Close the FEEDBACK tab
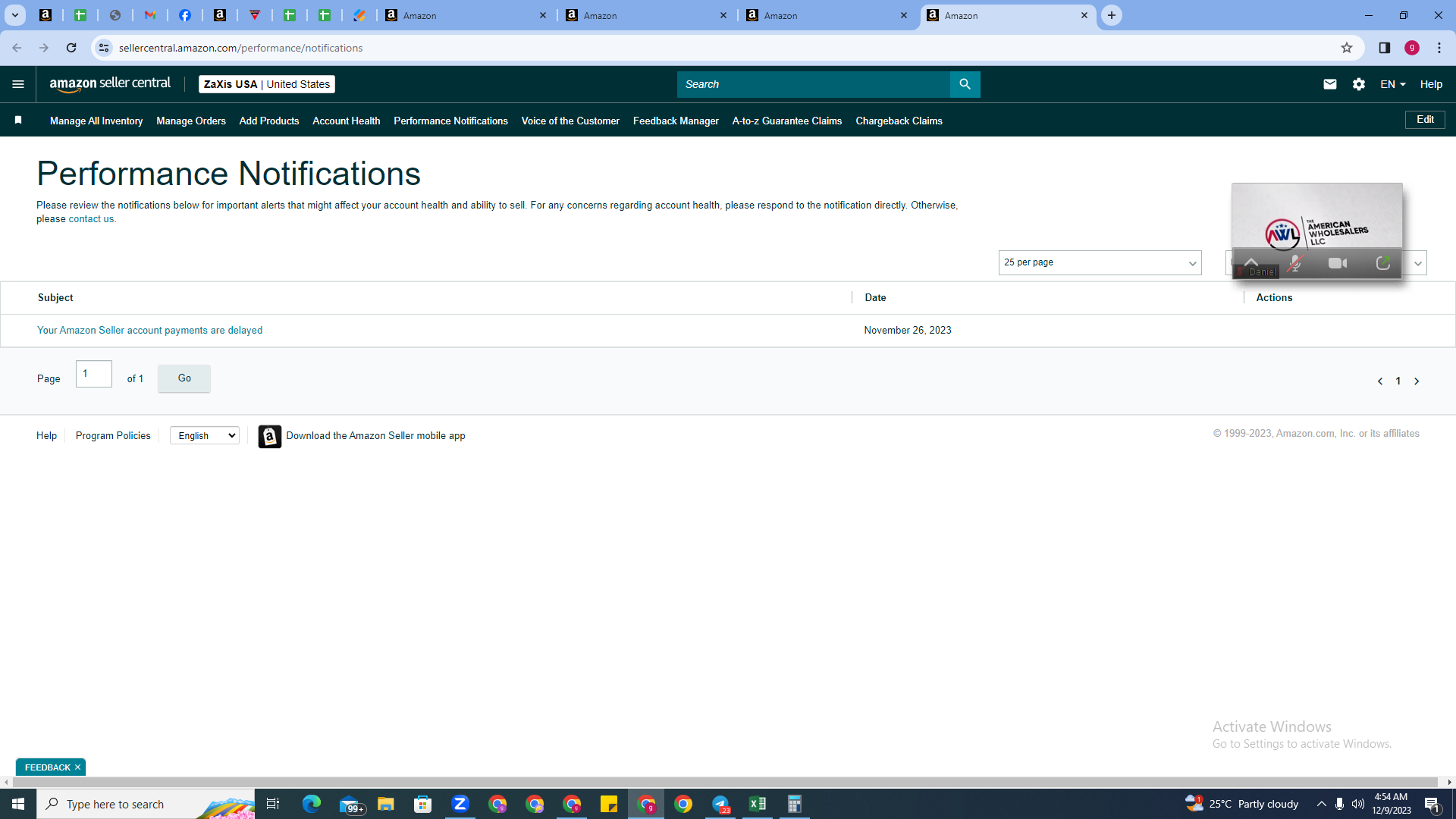Viewport: 1456px width, 819px height. pyautogui.click(x=77, y=767)
